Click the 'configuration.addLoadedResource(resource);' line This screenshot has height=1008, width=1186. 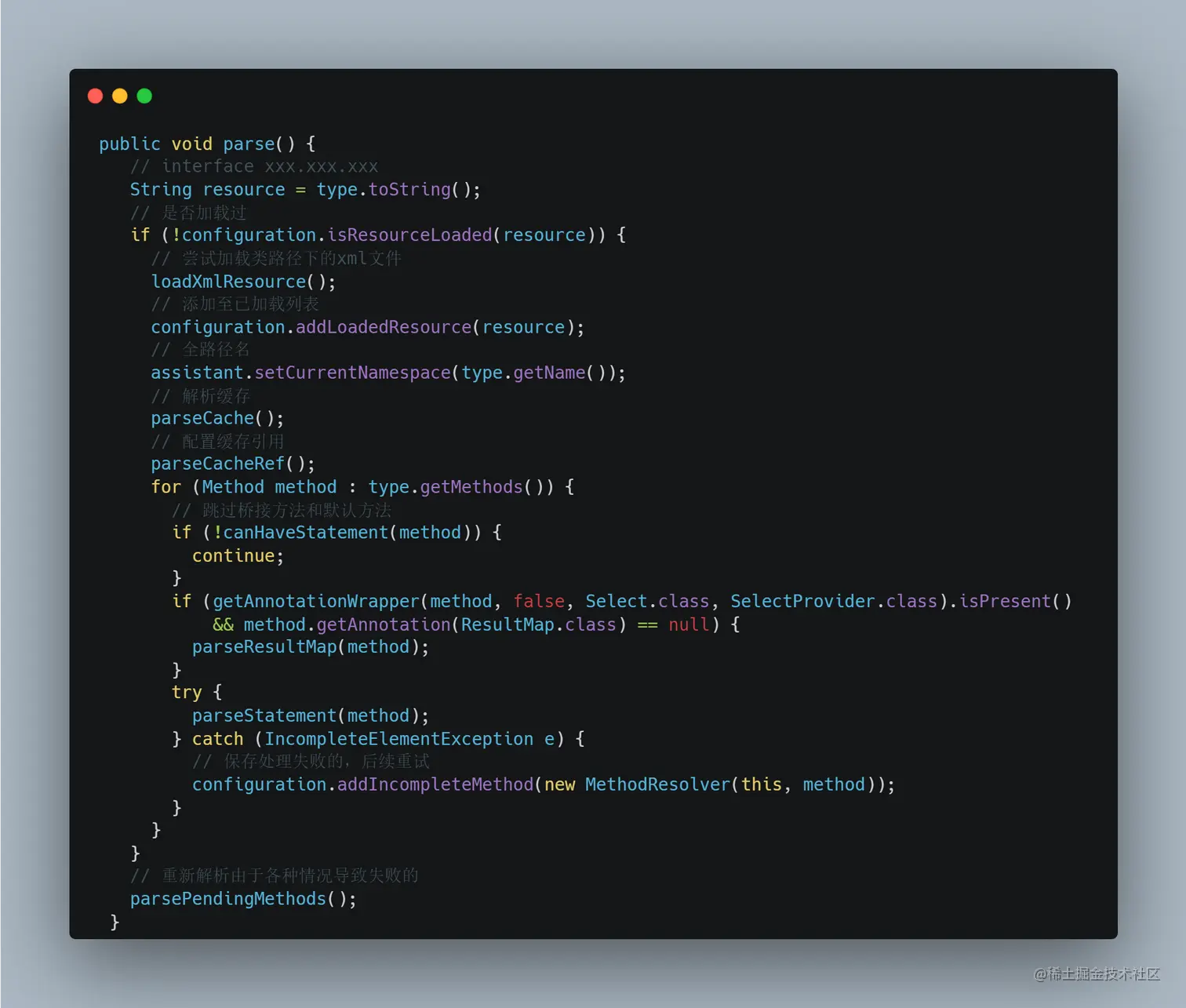tap(368, 327)
